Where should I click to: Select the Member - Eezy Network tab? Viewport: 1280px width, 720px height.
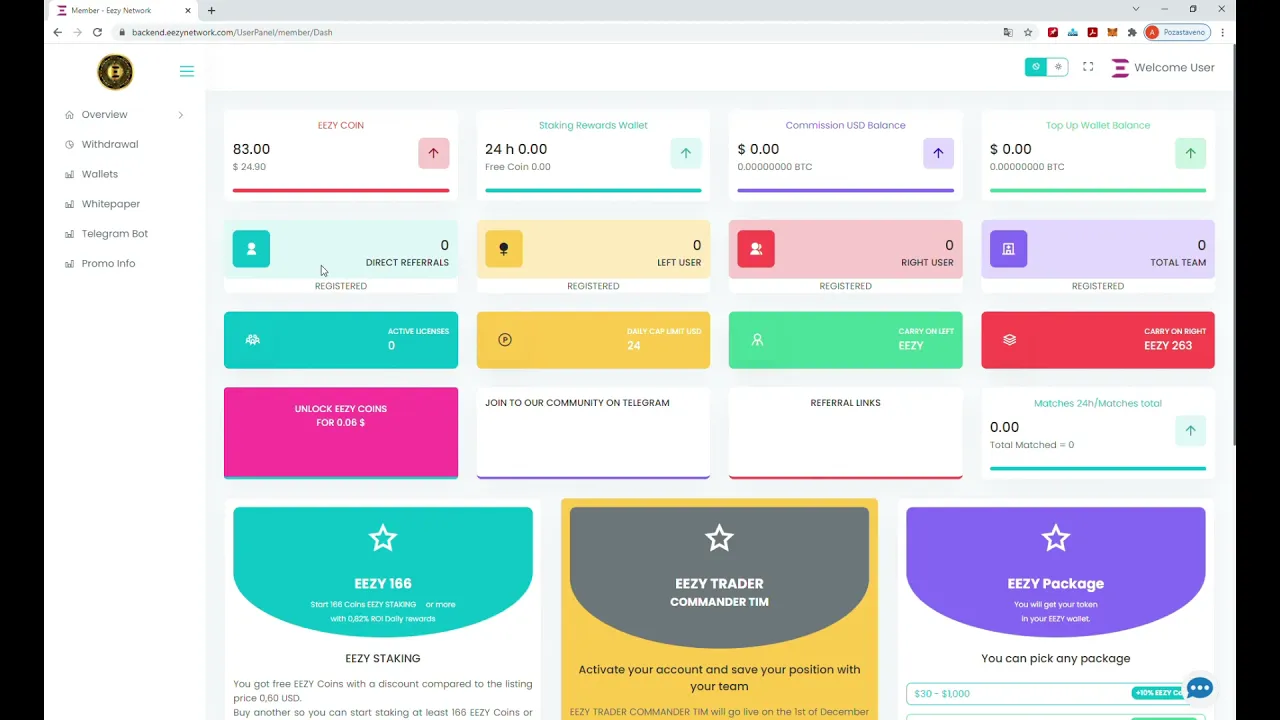122,10
